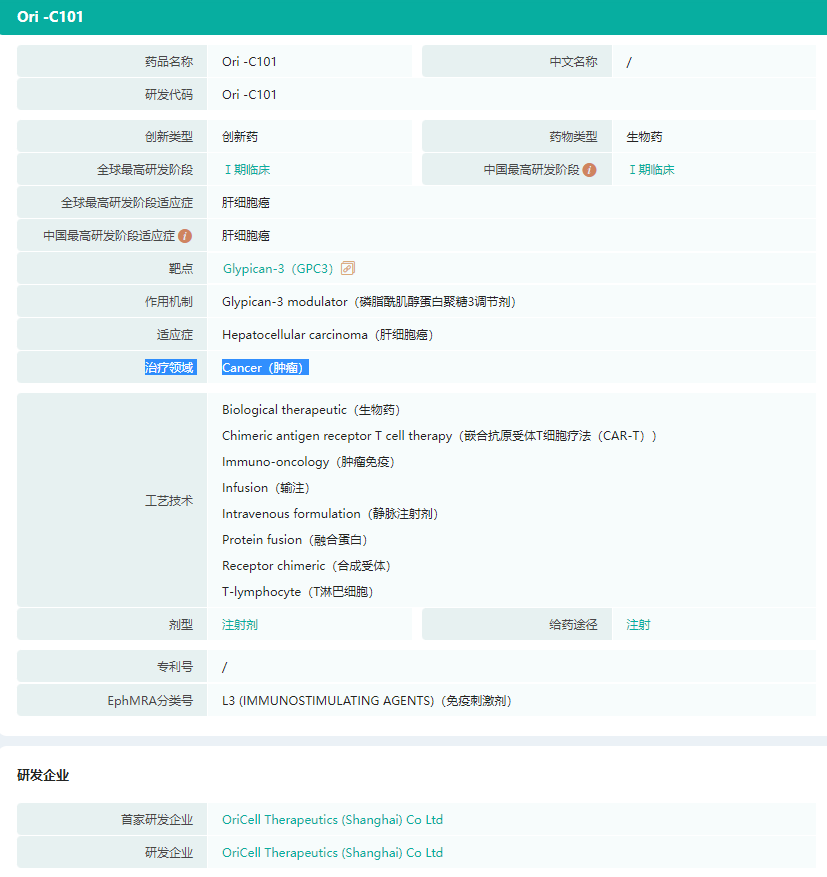Click info icon beside 中国最高研发阶段
This screenshot has height=877, width=827.
point(589,169)
